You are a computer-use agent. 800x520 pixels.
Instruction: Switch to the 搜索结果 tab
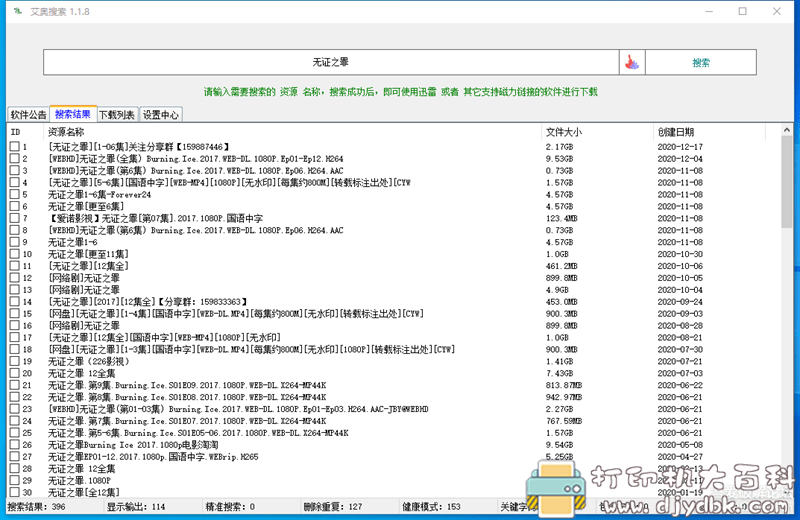point(73,114)
